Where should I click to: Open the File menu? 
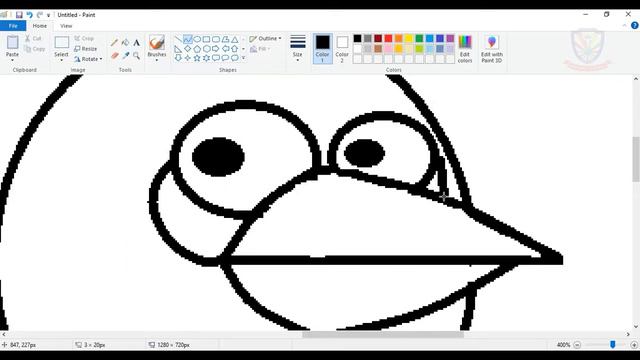pyautogui.click(x=13, y=26)
